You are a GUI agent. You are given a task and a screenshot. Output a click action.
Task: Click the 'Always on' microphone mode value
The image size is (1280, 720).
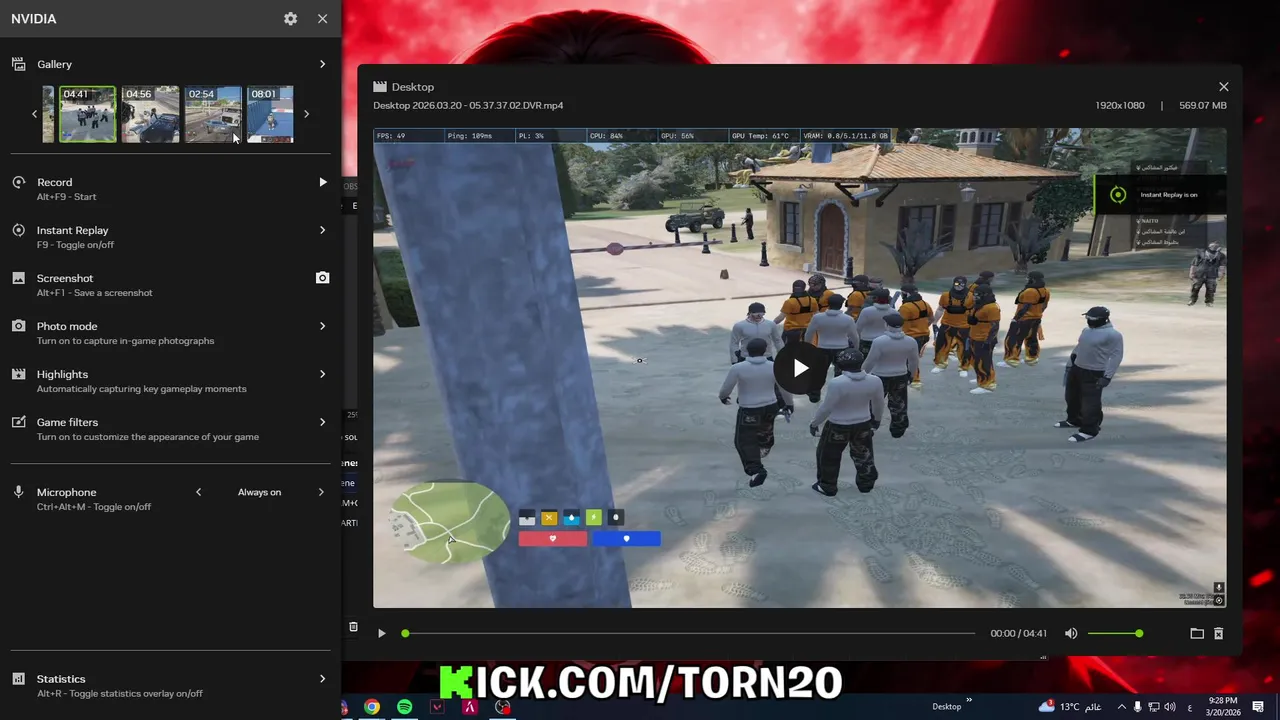[x=259, y=492]
